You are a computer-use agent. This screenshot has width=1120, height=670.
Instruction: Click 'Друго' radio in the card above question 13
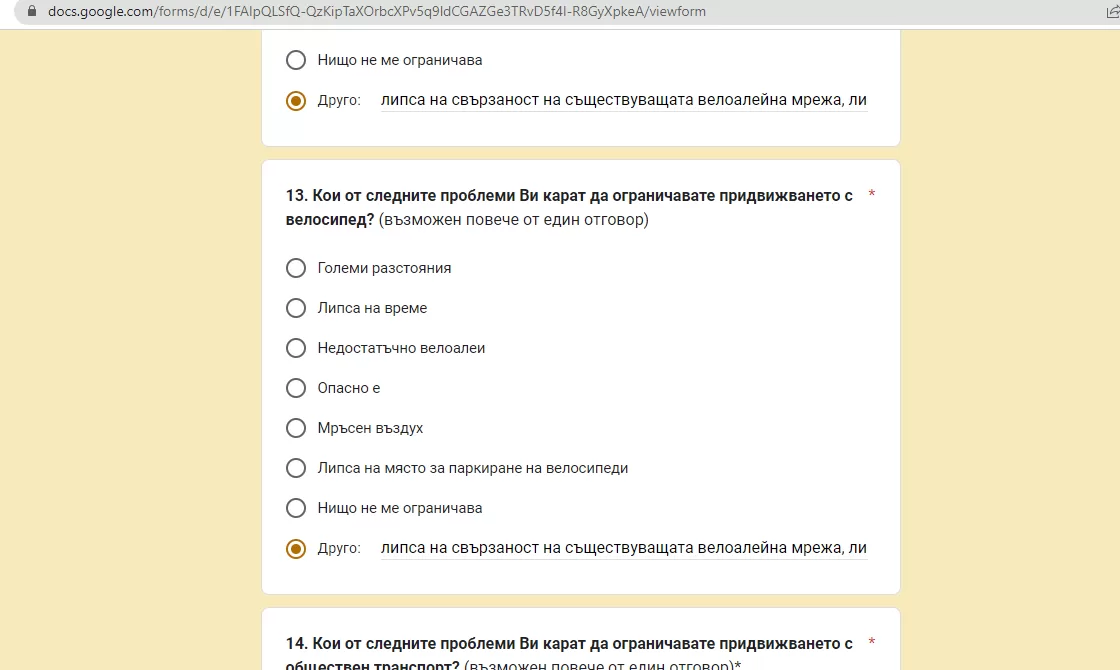pos(296,101)
